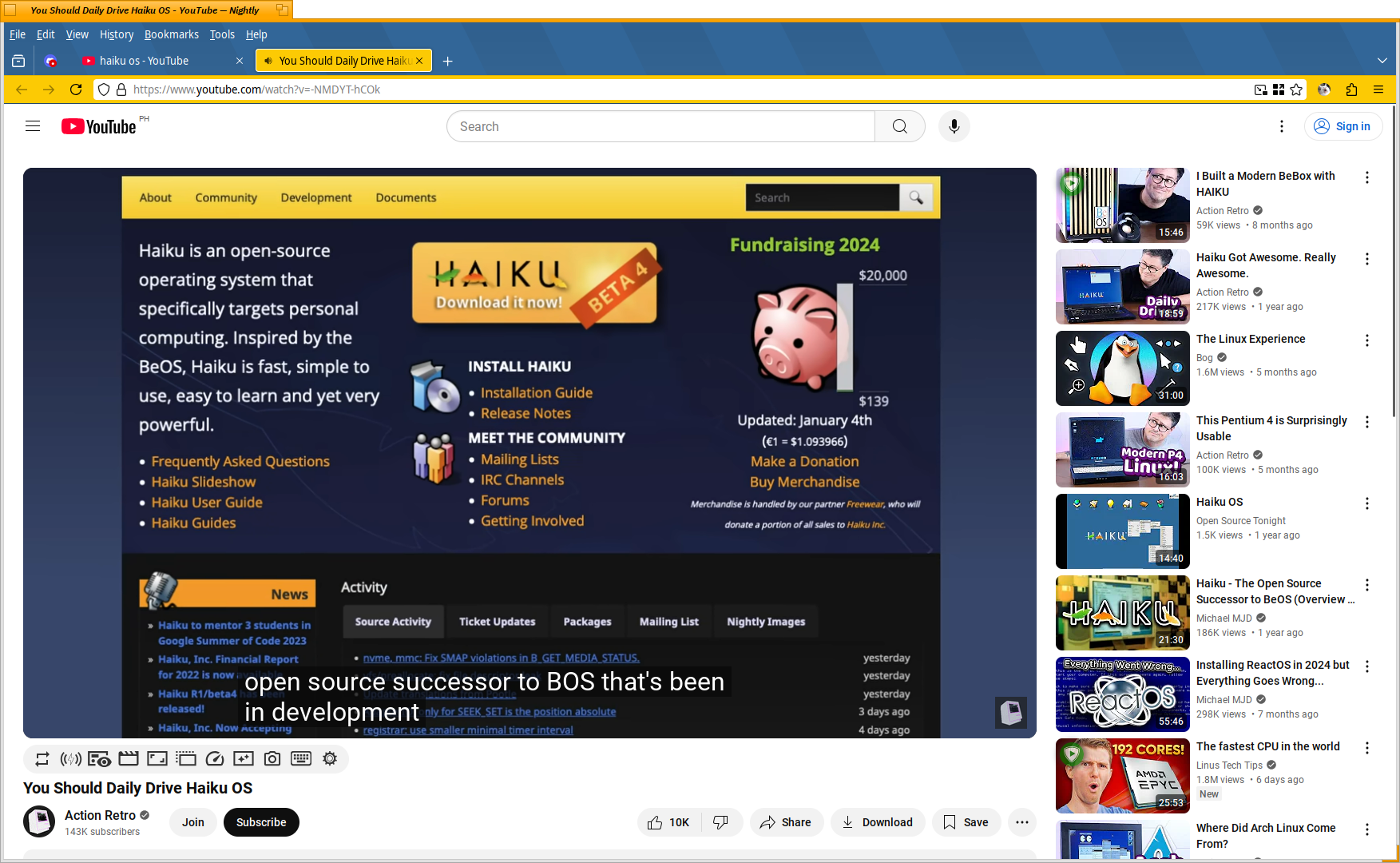Image resolution: width=1400 pixels, height=863 pixels.
Task: Open more actions ellipsis beside Save
Action: [1022, 822]
